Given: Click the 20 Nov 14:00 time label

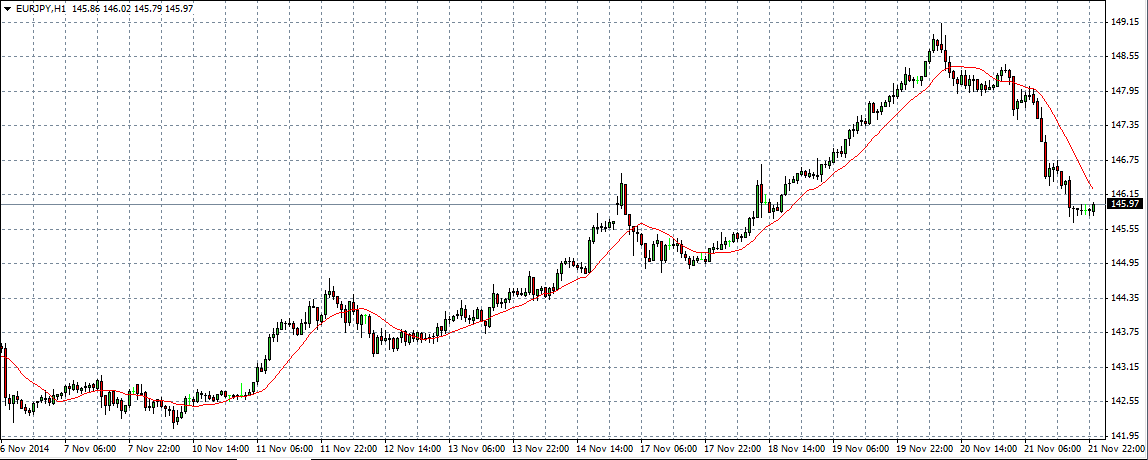Looking at the screenshot, I should [988, 448].
